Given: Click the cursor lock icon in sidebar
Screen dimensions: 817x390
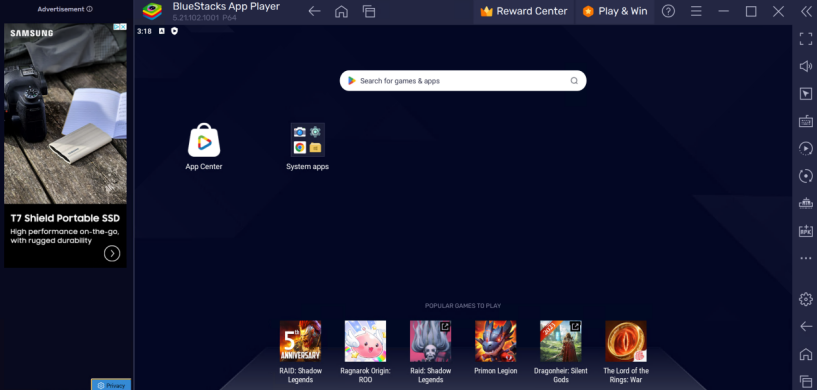Looking at the screenshot, I should click(x=806, y=94).
